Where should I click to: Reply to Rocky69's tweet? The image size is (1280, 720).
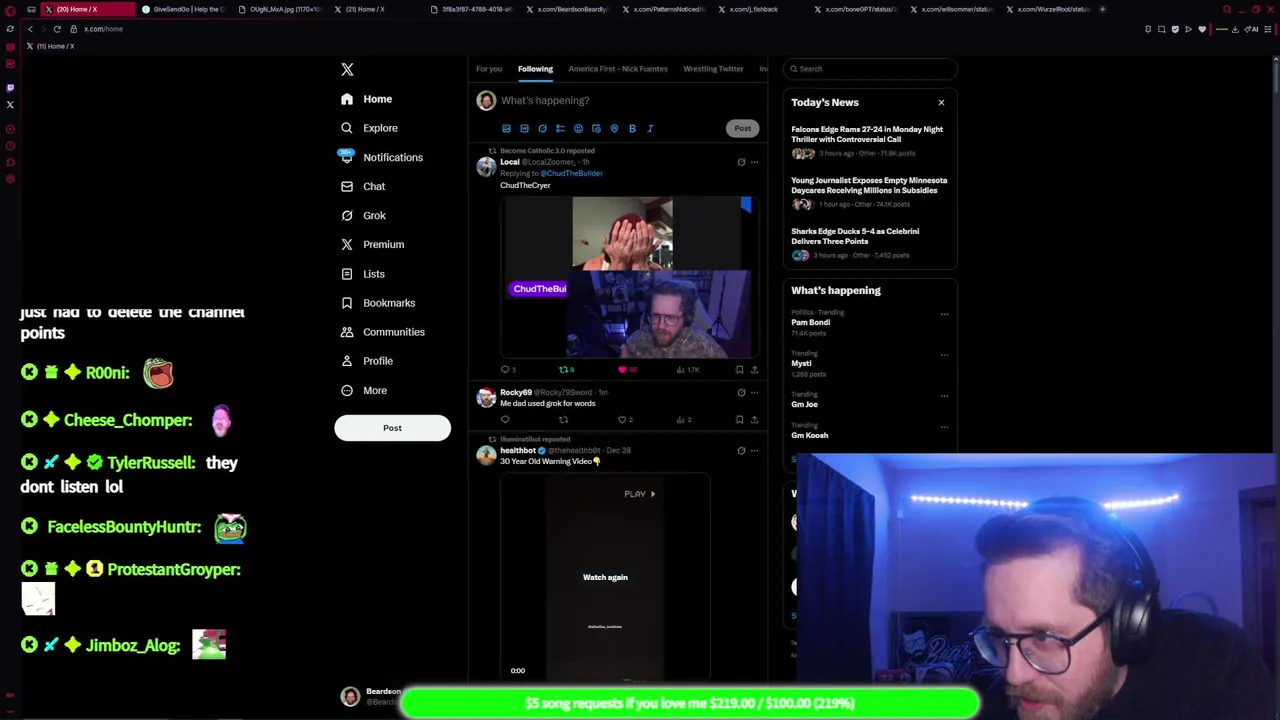pyautogui.click(x=505, y=420)
